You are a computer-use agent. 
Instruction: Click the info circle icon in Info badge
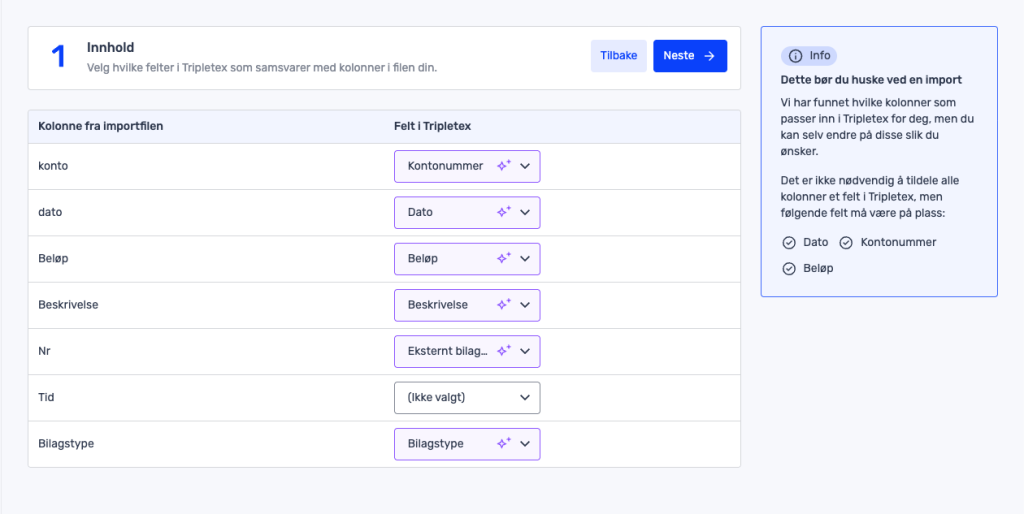[795, 56]
